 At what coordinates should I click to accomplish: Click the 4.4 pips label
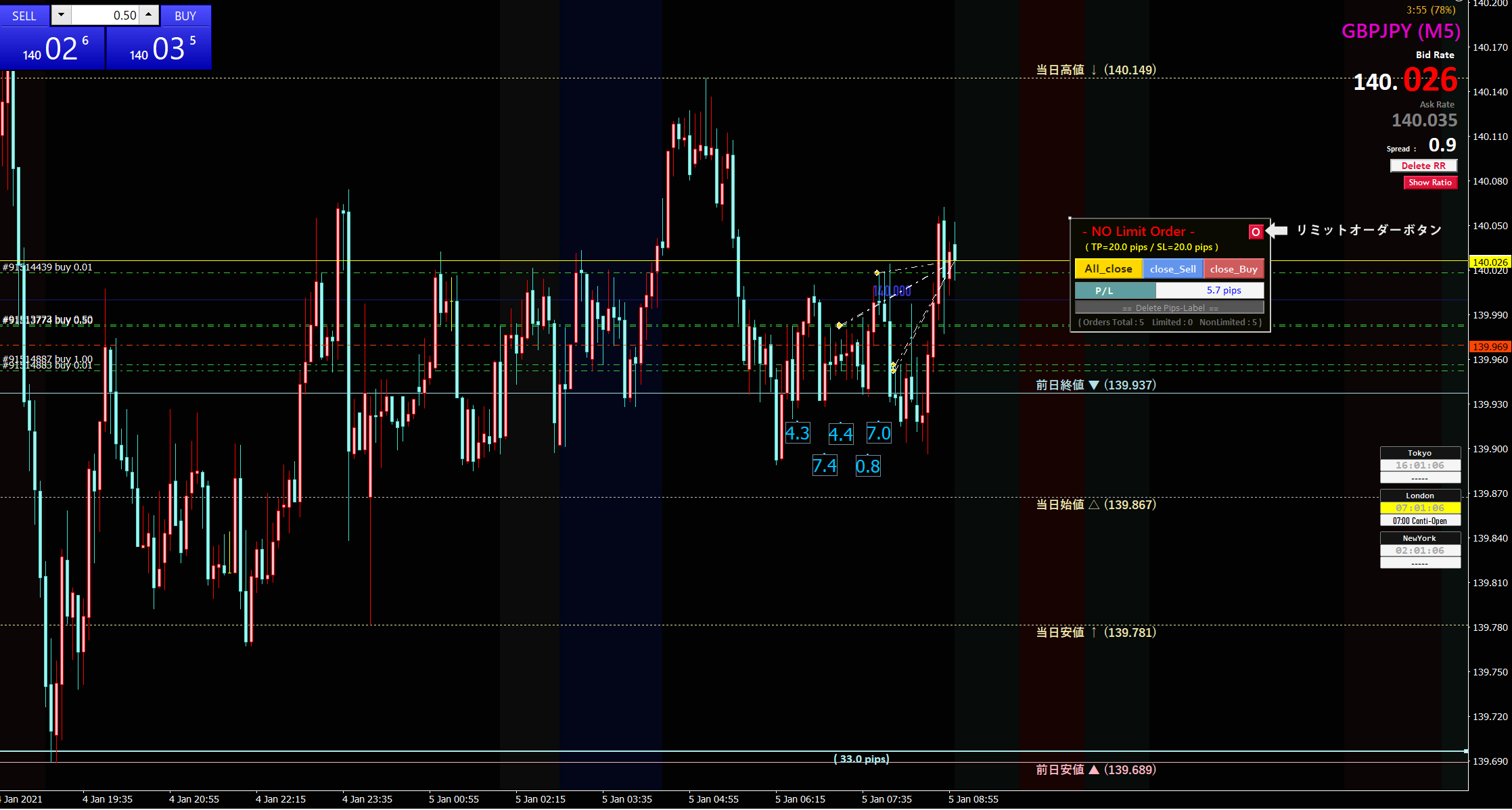pos(841,434)
